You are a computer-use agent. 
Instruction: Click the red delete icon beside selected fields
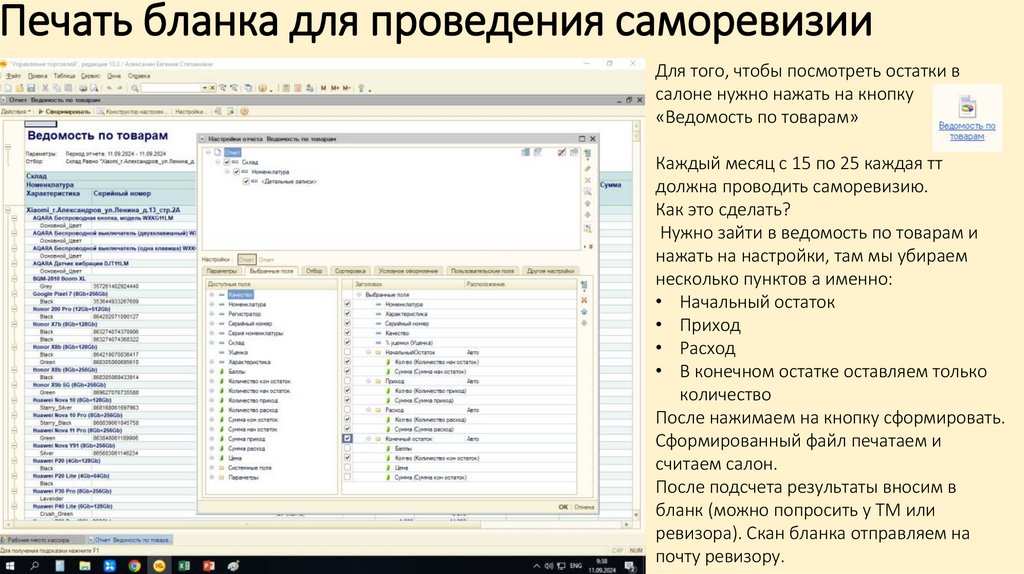(584, 300)
